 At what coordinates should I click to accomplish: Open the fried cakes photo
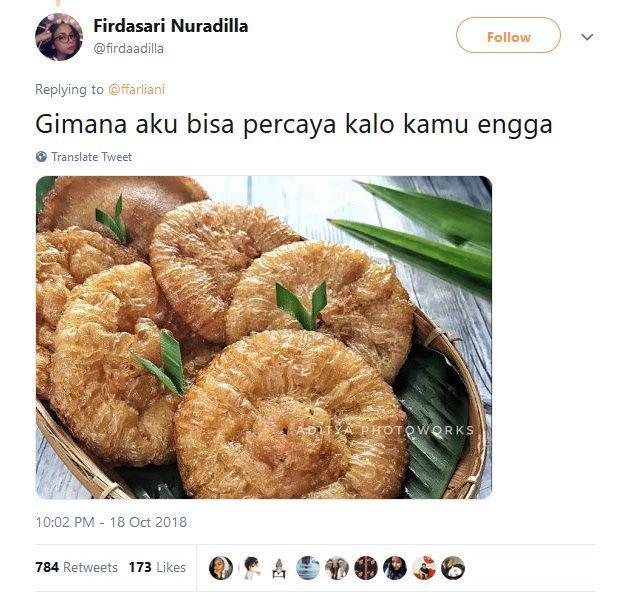point(264,337)
